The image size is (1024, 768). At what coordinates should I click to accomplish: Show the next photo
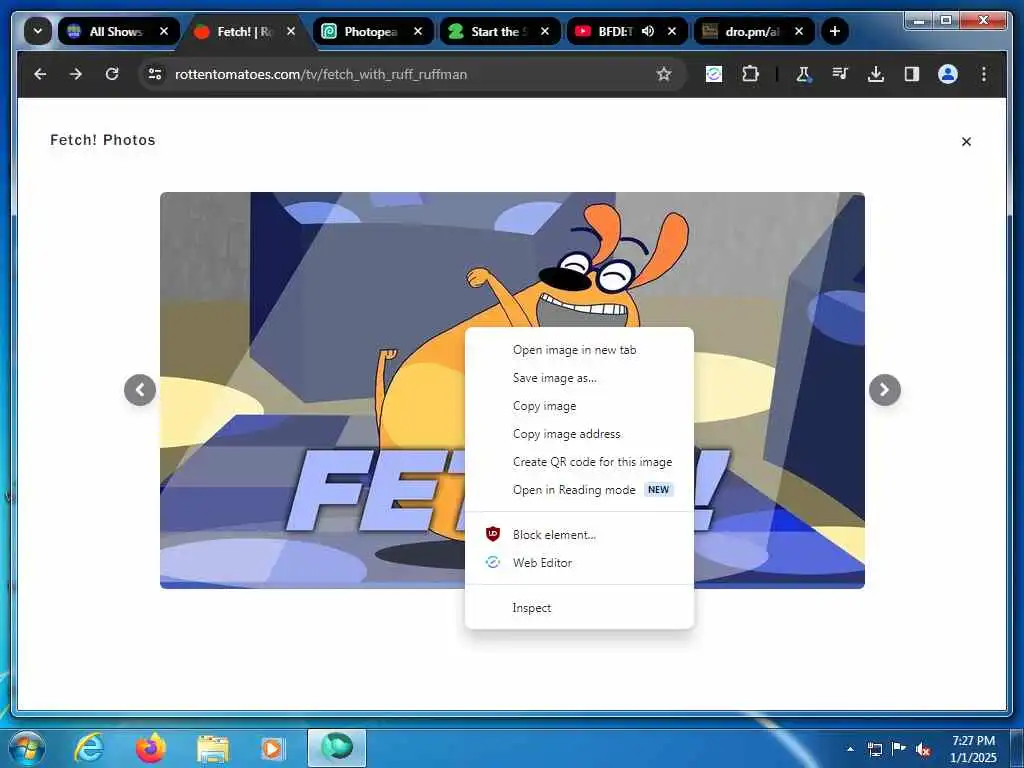click(x=885, y=390)
